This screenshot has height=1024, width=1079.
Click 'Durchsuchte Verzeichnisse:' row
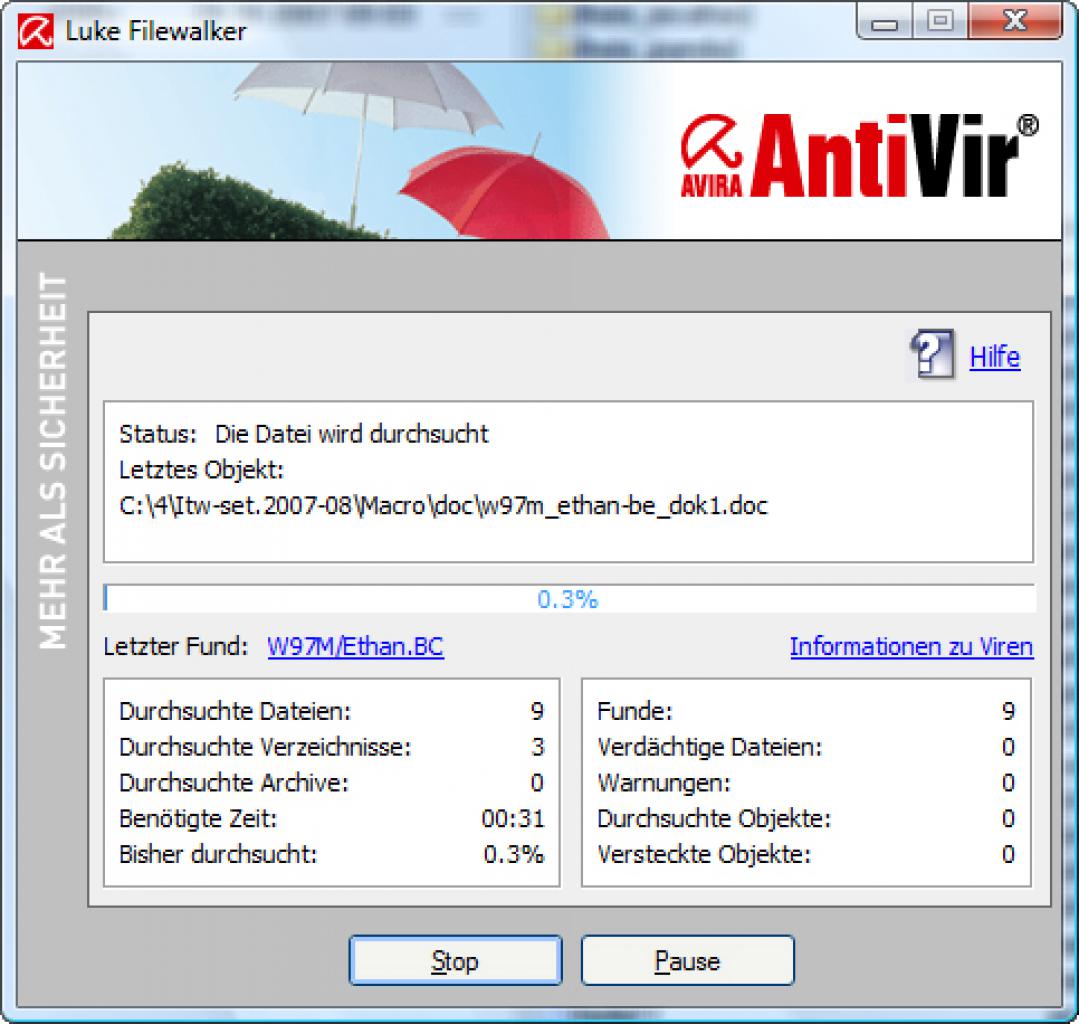(x=331, y=747)
